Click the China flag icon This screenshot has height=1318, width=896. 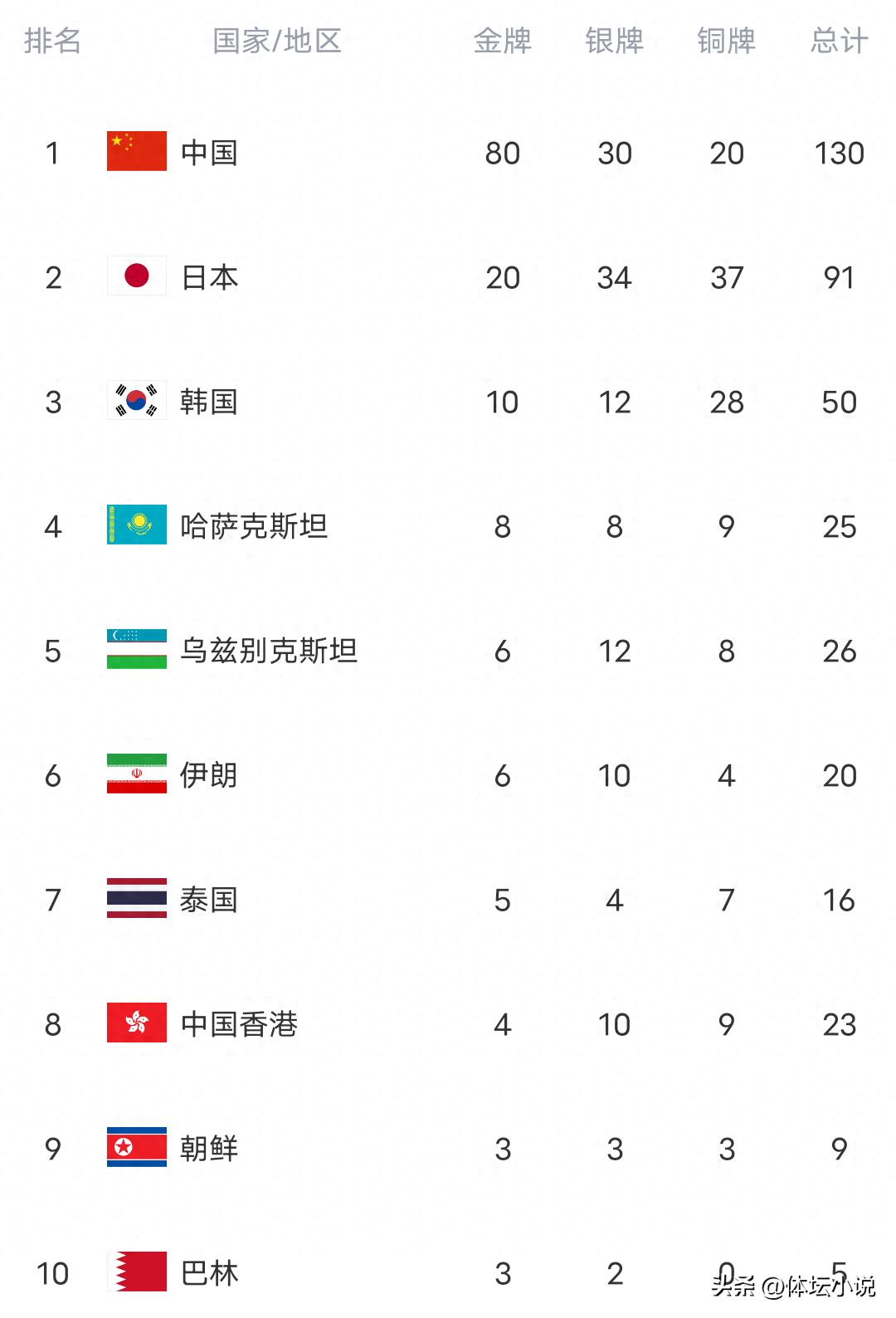click(137, 152)
